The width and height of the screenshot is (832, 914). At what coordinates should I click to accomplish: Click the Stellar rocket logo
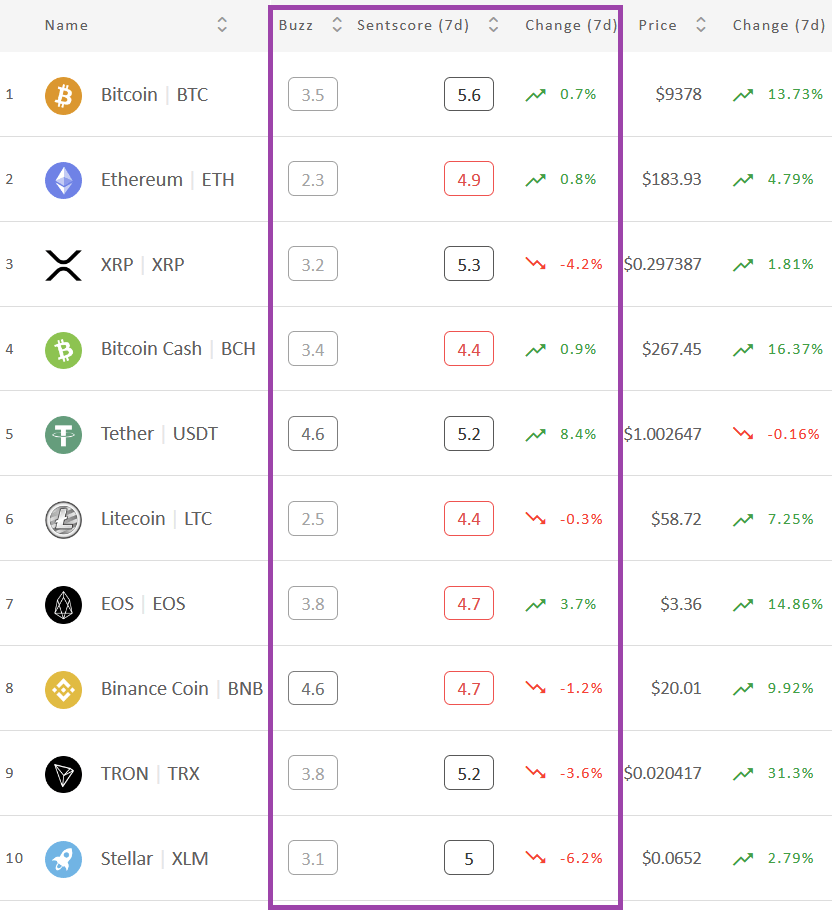(64, 860)
